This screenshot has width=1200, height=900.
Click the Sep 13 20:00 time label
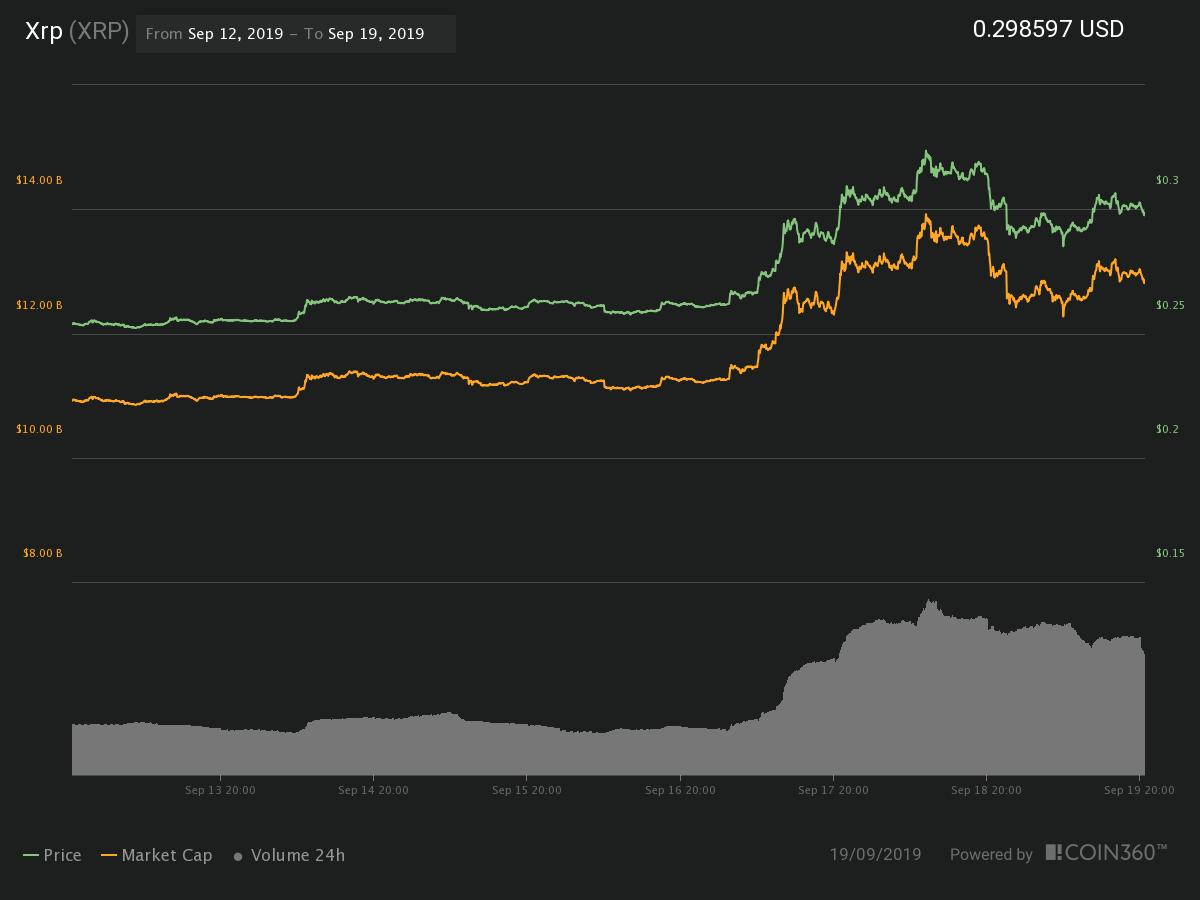point(220,790)
